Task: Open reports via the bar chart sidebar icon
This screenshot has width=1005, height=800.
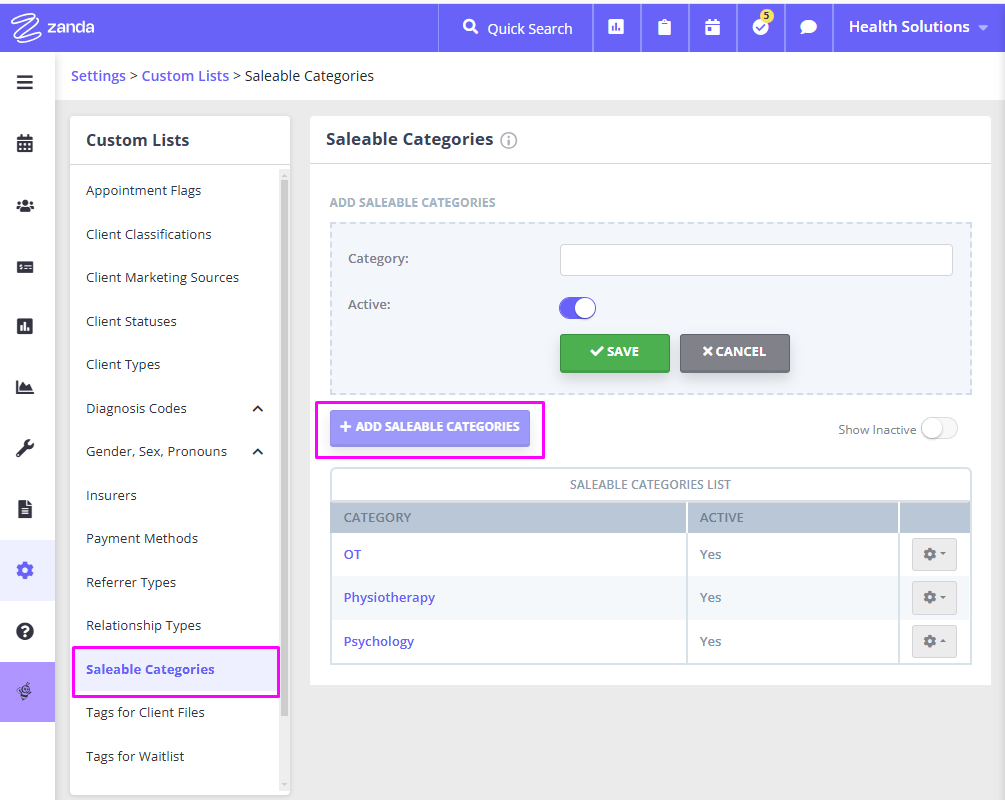Action: click(27, 325)
